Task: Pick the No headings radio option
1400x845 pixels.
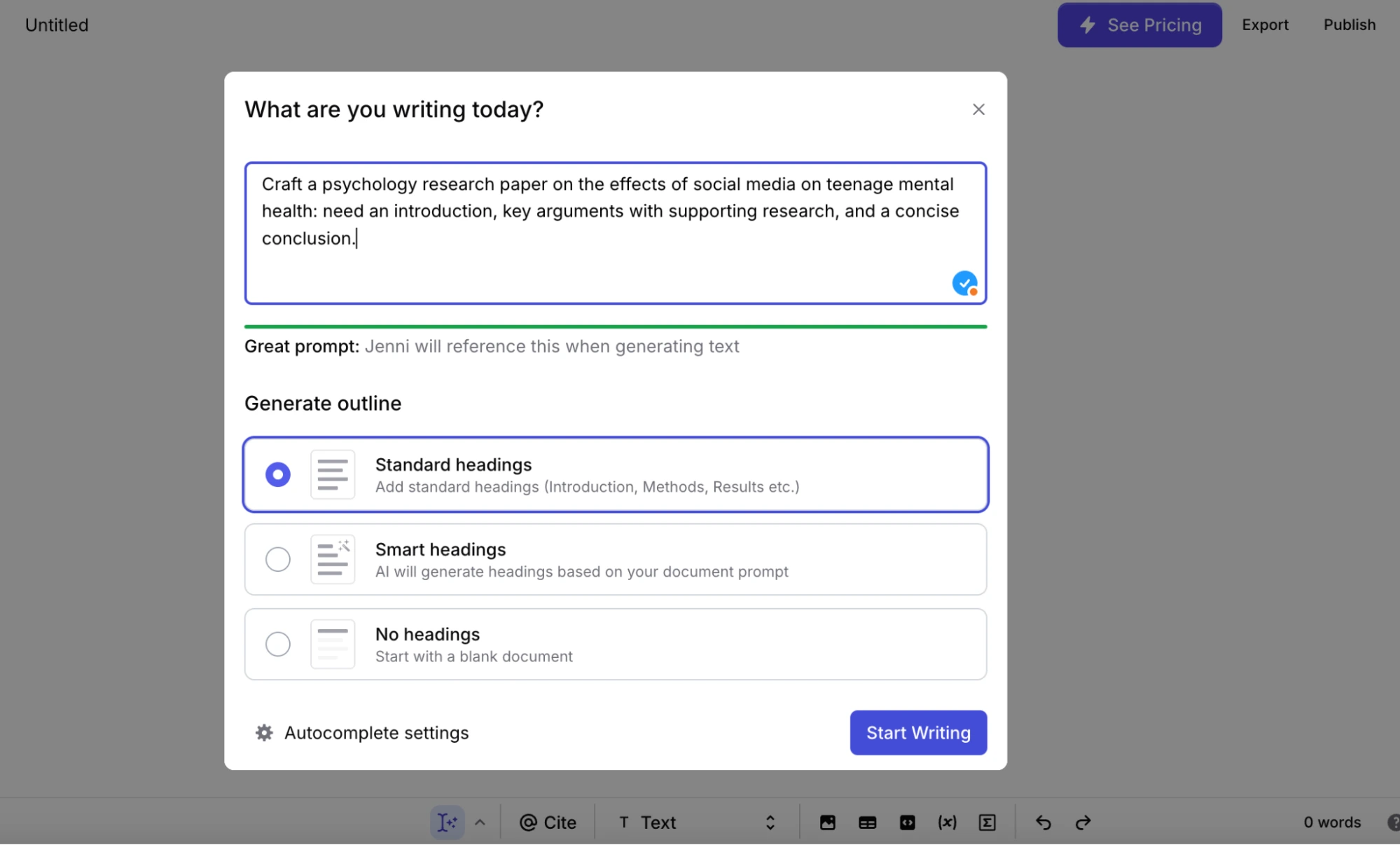Action: (x=278, y=644)
